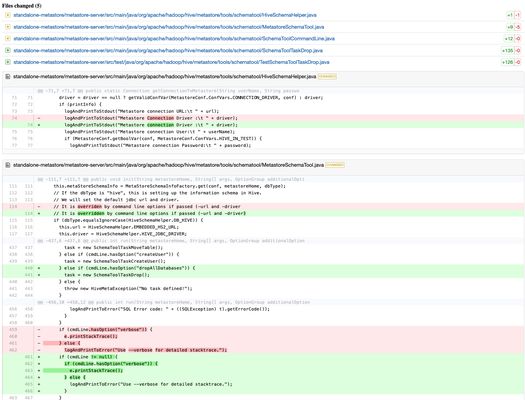This screenshot has width=525, height=400.
Task: Click modified-file icon beside MetastoreSchemaTool.java link
Action: click(x=8, y=27)
